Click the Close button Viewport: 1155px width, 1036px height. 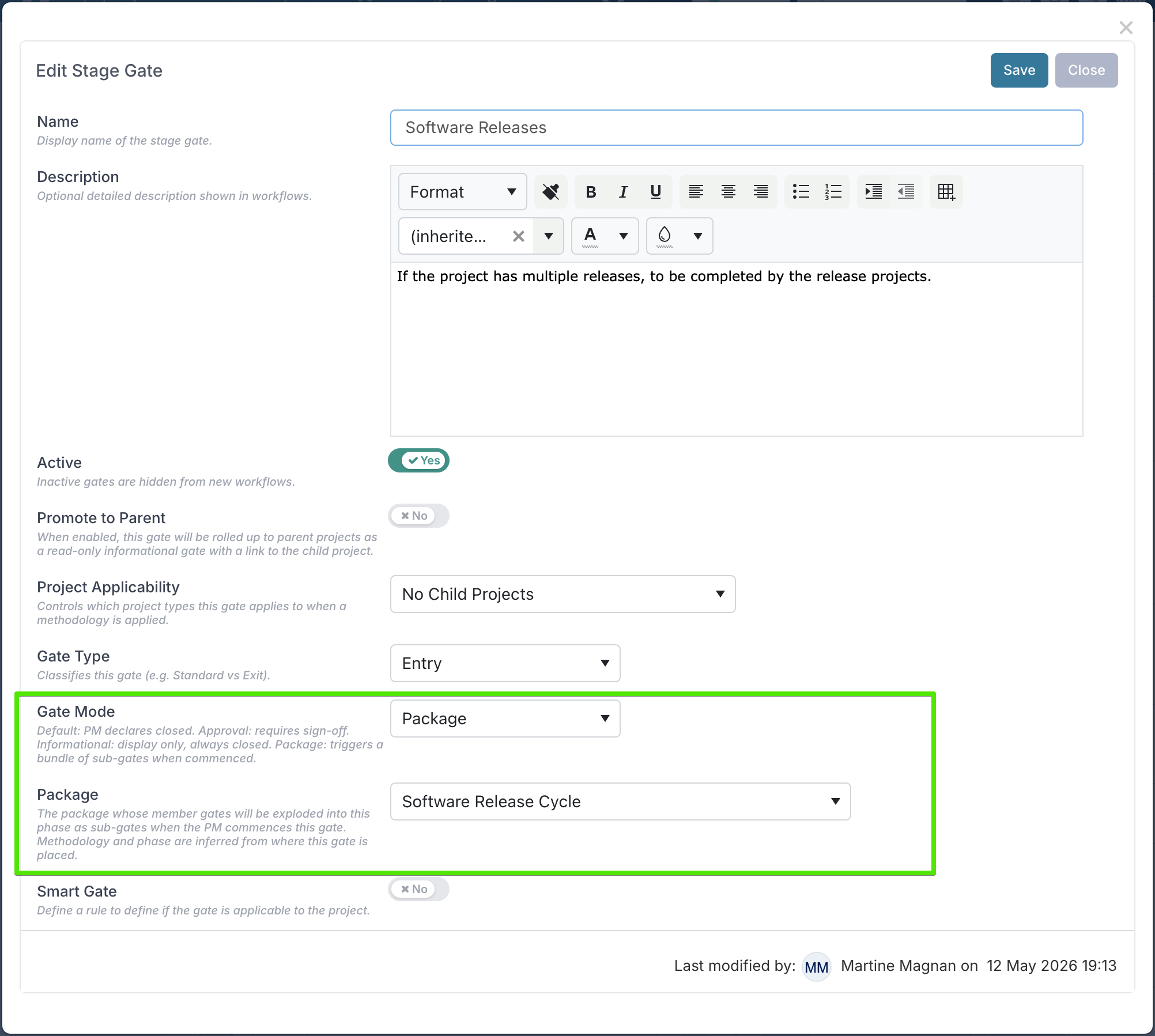(x=1086, y=70)
